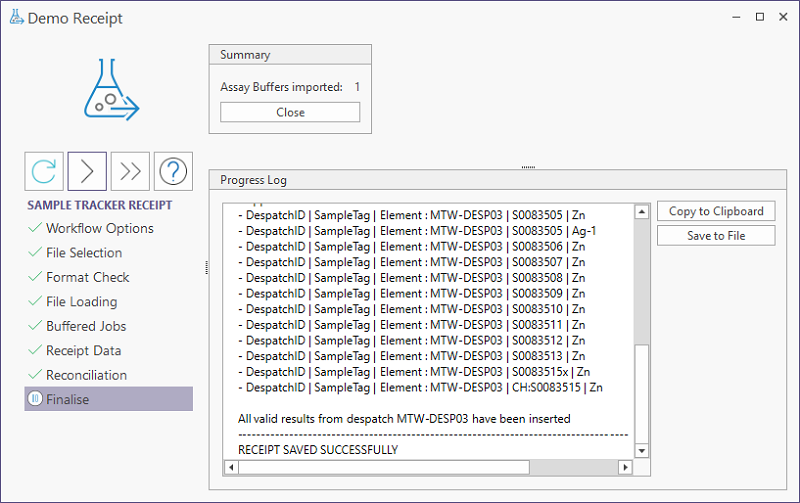Click the horizontal scrollbar thumb in log
Image resolution: width=800 pixels, height=503 pixels.
click(384, 467)
